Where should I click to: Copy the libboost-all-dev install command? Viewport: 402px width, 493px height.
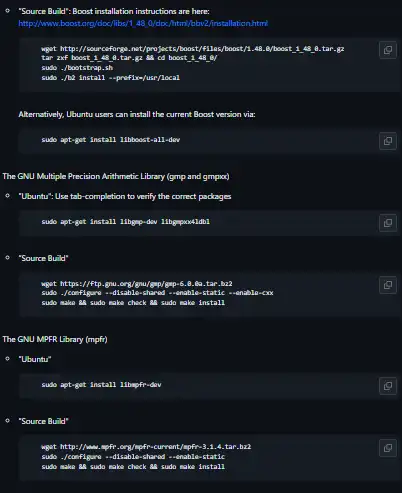[388, 141]
